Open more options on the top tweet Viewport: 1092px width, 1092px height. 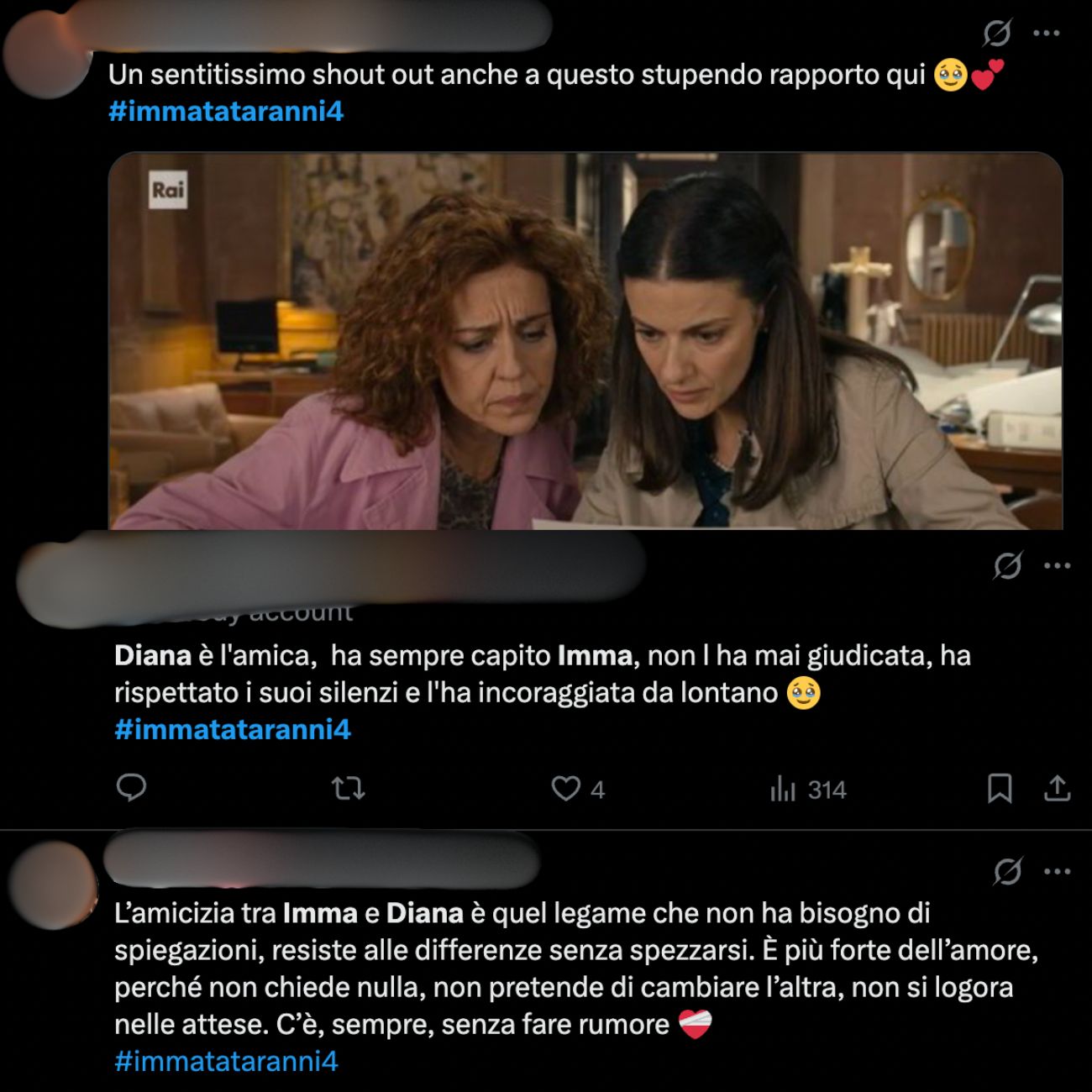(x=1046, y=34)
